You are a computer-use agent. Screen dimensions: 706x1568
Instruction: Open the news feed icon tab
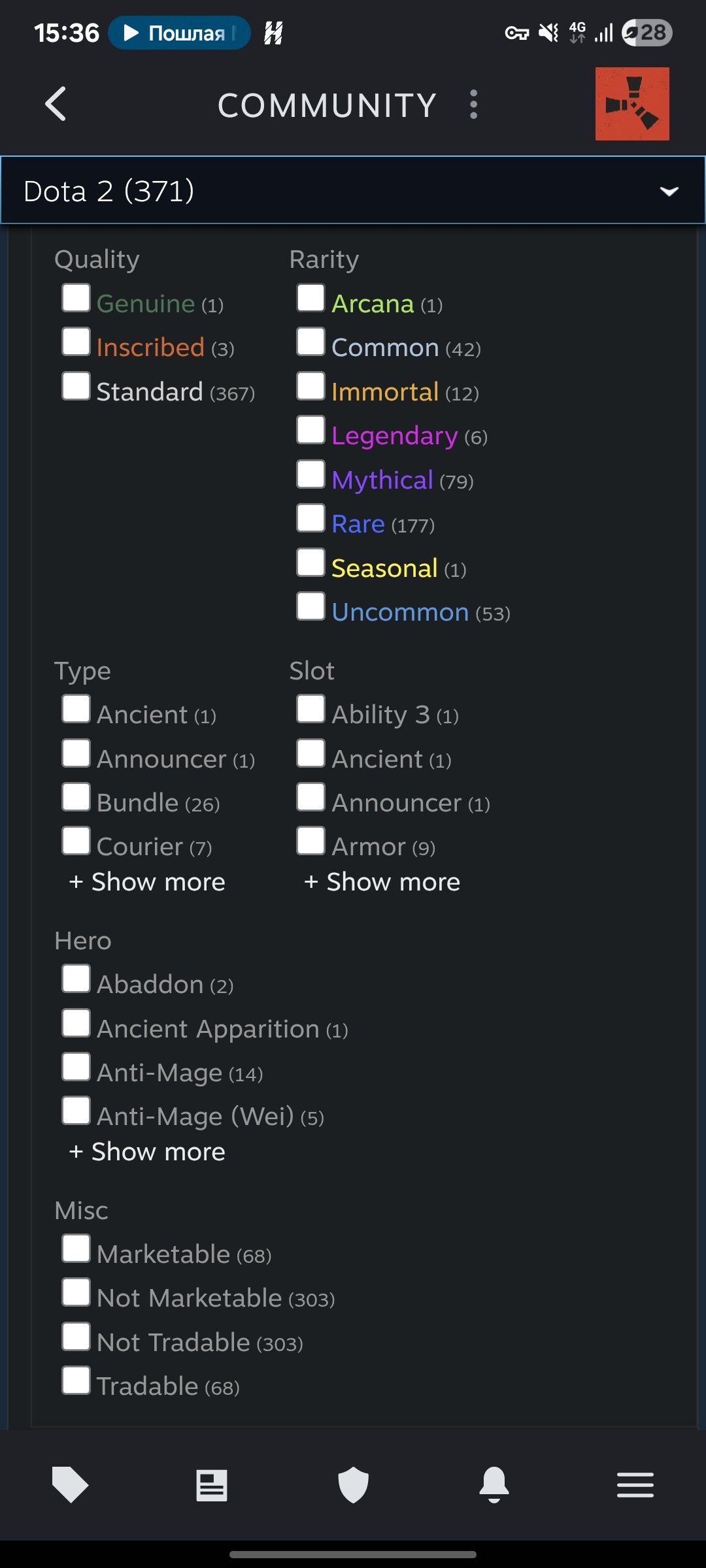coord(212,1485)
